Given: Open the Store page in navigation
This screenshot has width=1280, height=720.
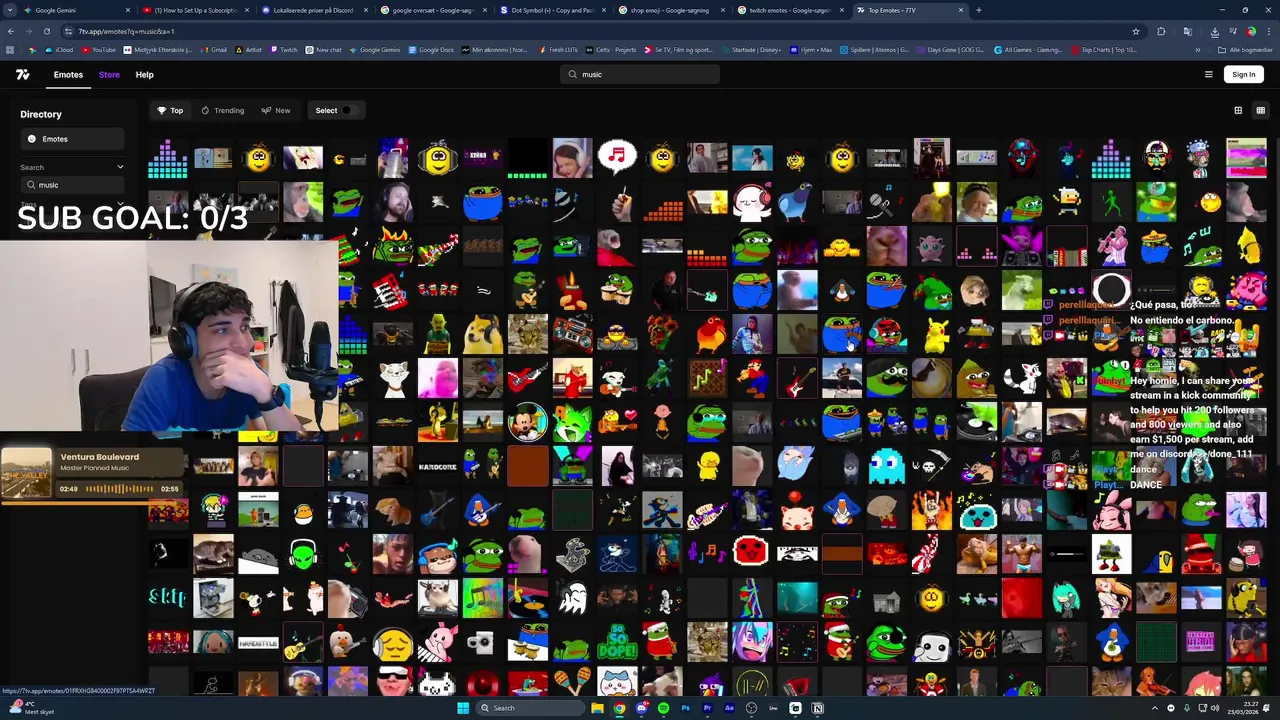Looking at the screenshot, I should (109, 74).
